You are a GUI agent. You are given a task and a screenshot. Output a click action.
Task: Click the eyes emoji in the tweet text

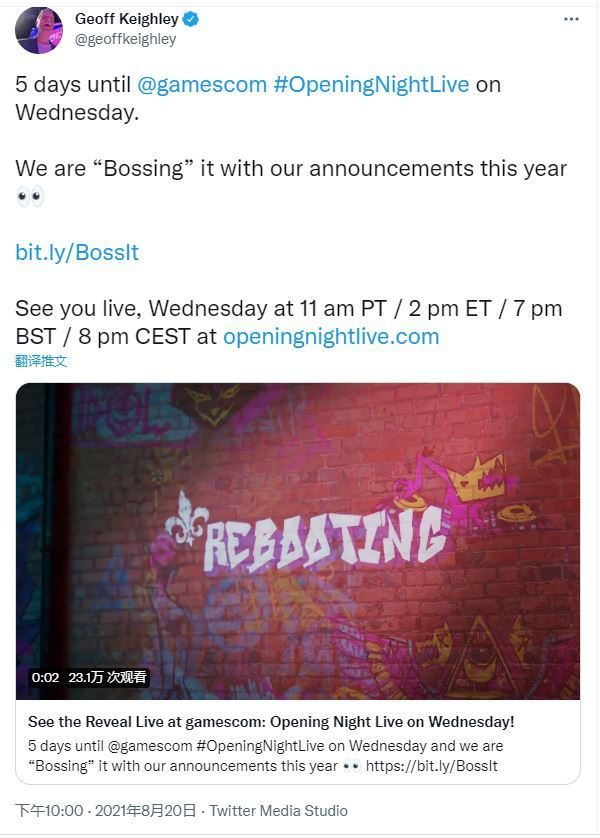pyautogui.click(x=29, y=197)
